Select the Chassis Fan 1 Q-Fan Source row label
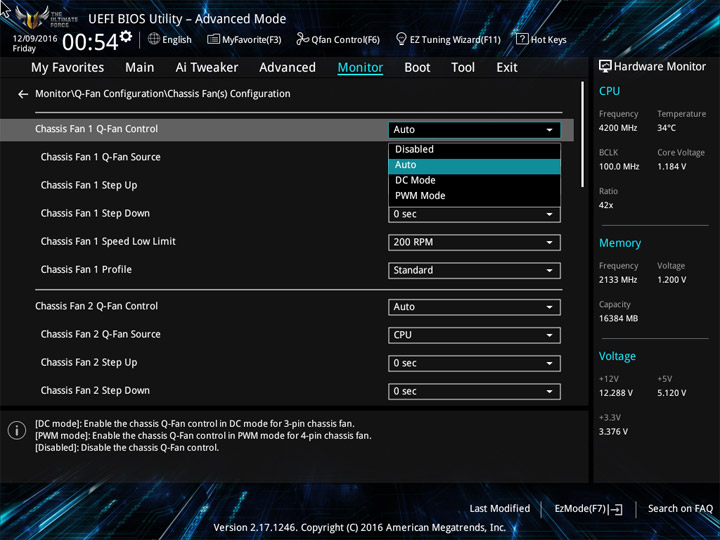 pos(101,157)
